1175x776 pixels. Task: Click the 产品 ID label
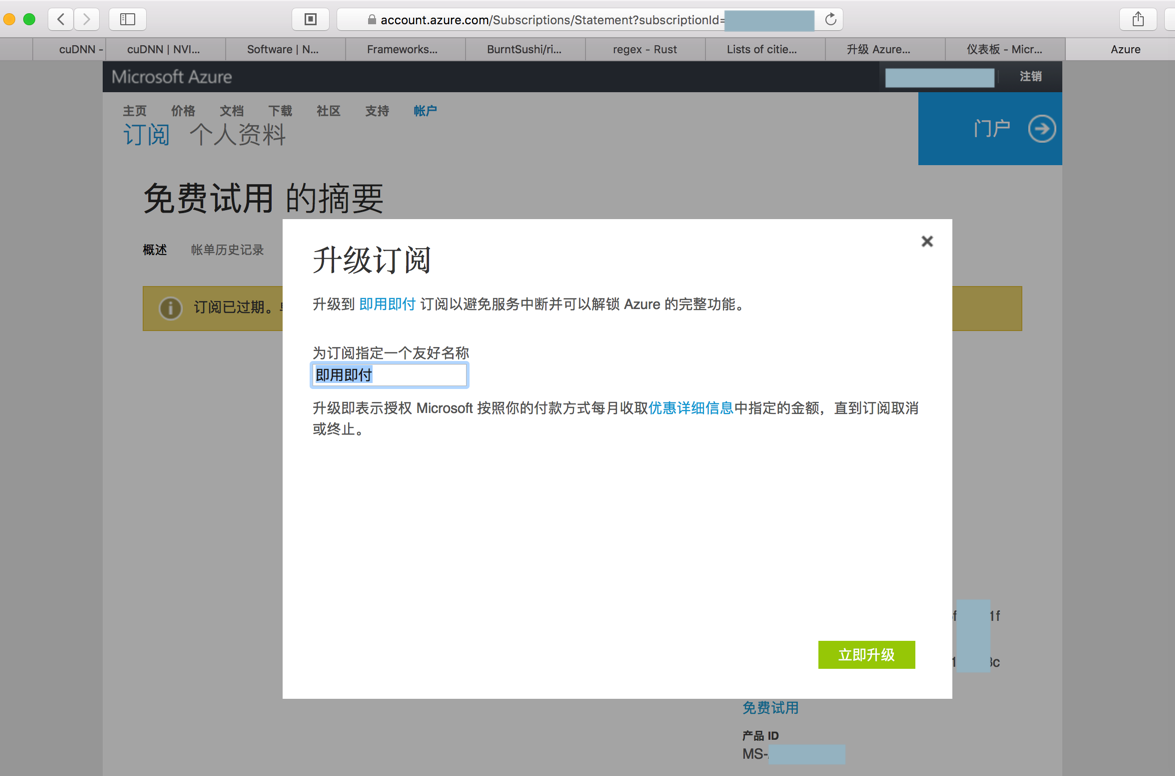click(761, 736)
